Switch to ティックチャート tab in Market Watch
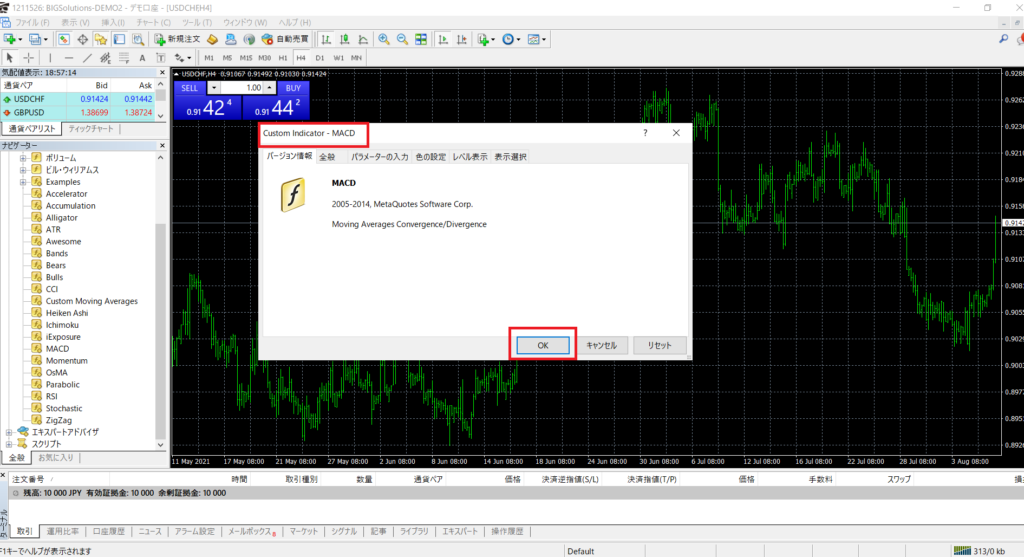The width and height of the screenshot is (1024, 557). pos(91,129)
